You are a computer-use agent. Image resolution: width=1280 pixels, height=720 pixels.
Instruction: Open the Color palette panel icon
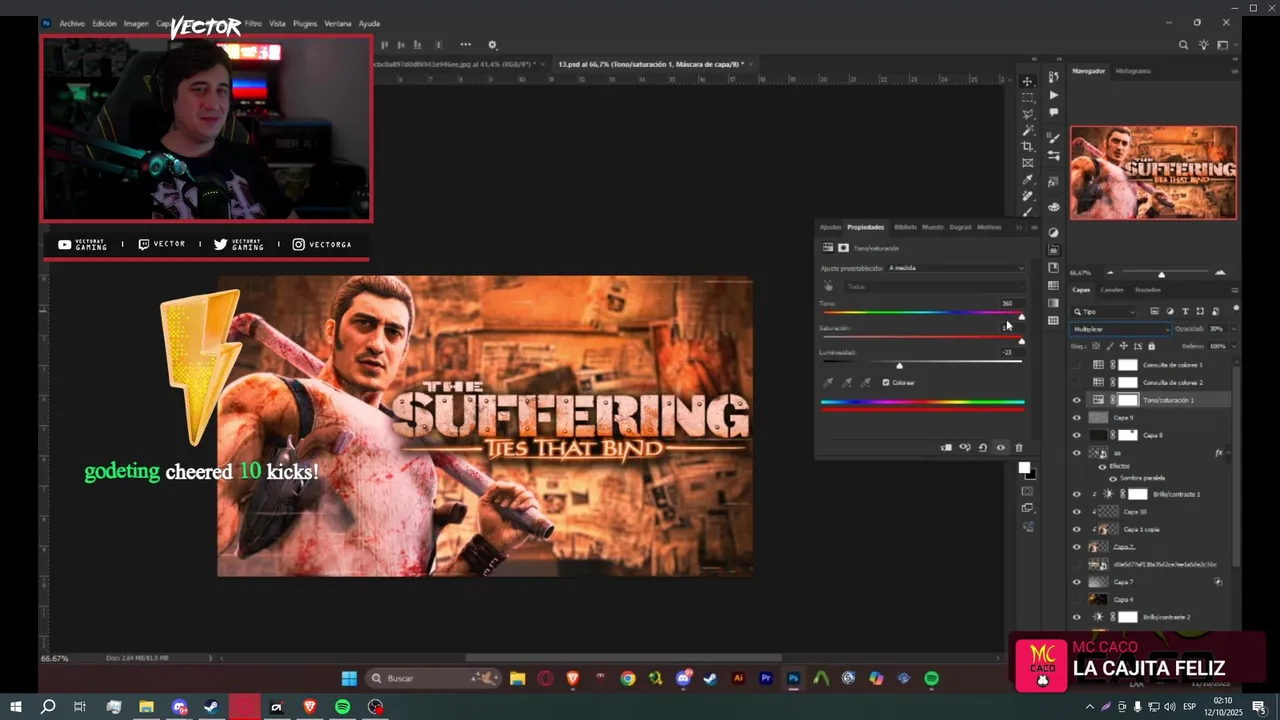point(1053,207)
